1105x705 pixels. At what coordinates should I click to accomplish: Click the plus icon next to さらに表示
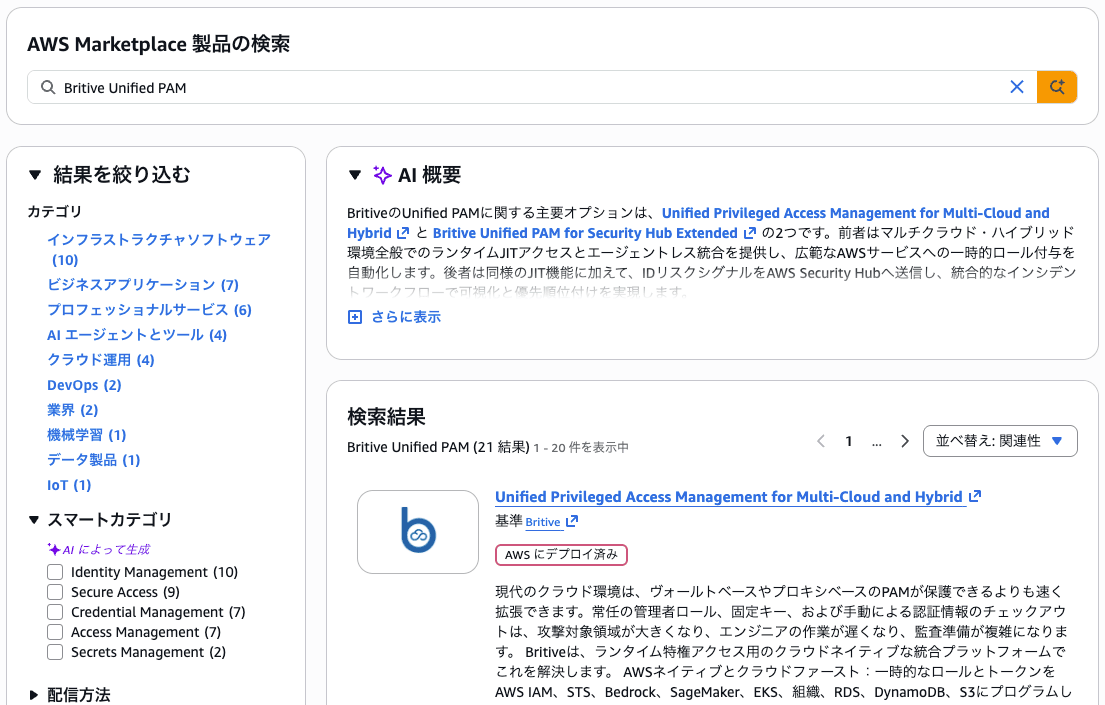356,318
